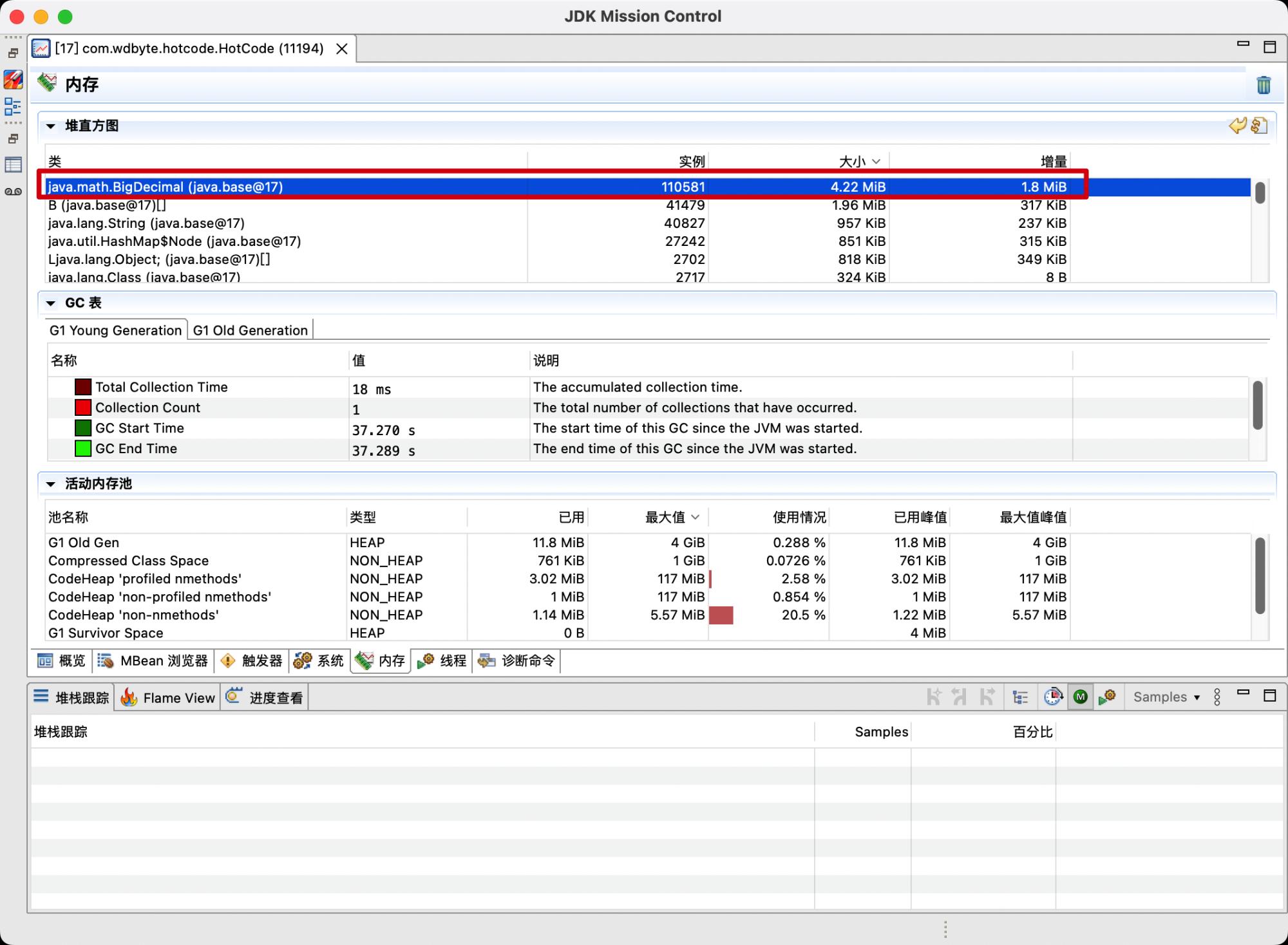The image size is (1288, 945).
Task: Click the red Collection Count color swatch
Action: point(83,407)
